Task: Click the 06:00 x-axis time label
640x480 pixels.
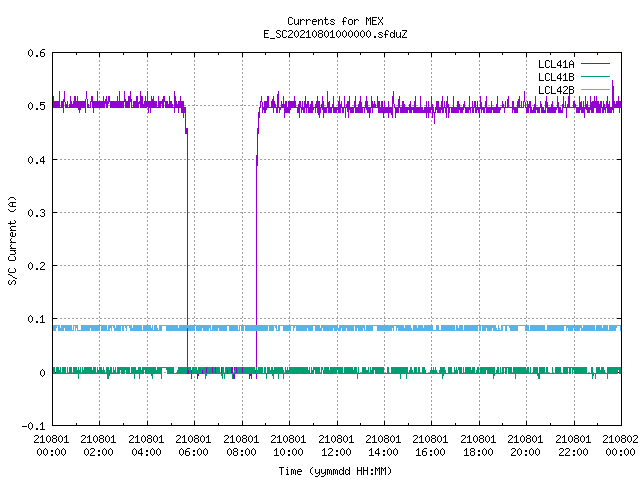Action: [x=193, y=452]
